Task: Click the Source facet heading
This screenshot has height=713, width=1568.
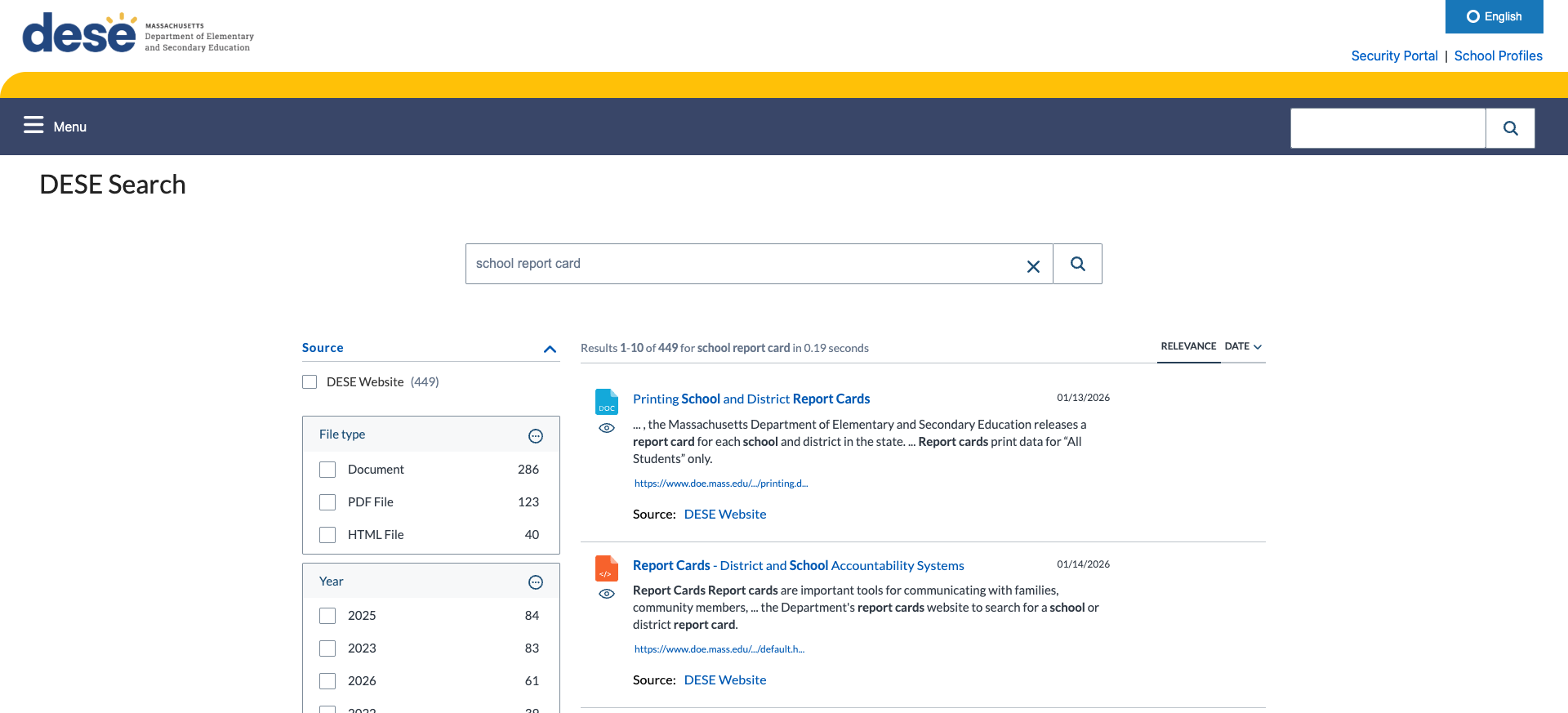Action: pyautogui.click(x=323, y=348)
